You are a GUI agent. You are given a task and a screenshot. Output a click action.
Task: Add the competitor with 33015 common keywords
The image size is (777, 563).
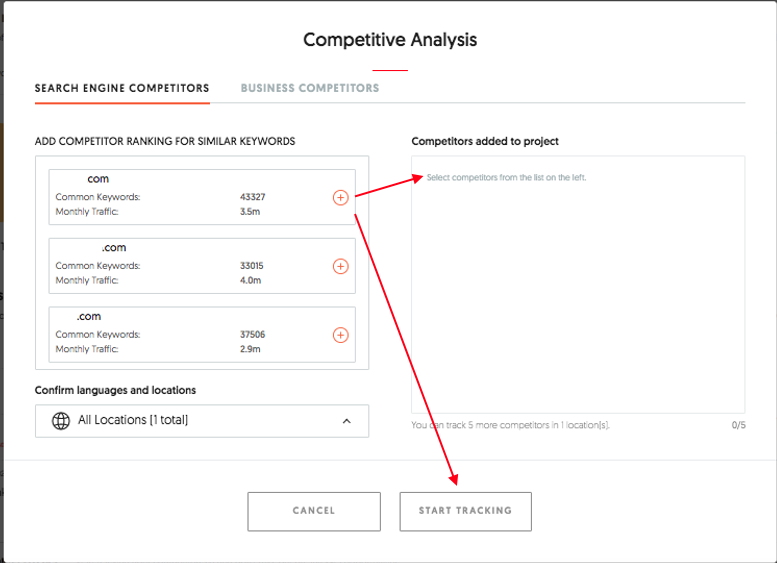pyautogui.click(x=340, y=266)
